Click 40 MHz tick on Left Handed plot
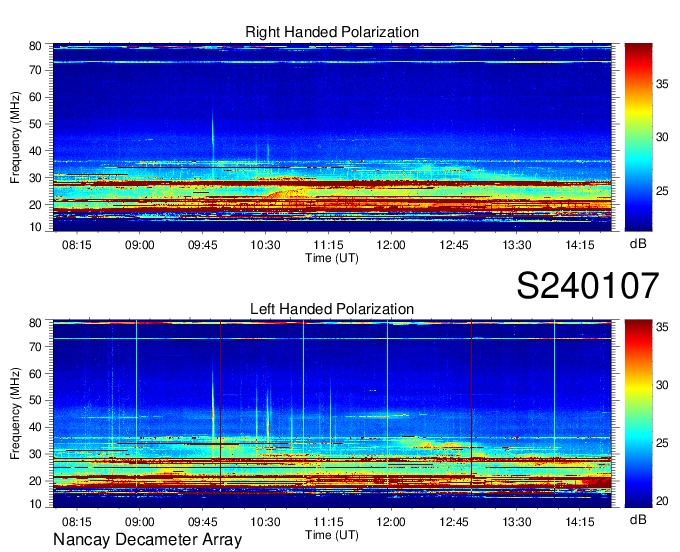The height and width of the screenshot is (552, 680). click(x=35, y=427)
